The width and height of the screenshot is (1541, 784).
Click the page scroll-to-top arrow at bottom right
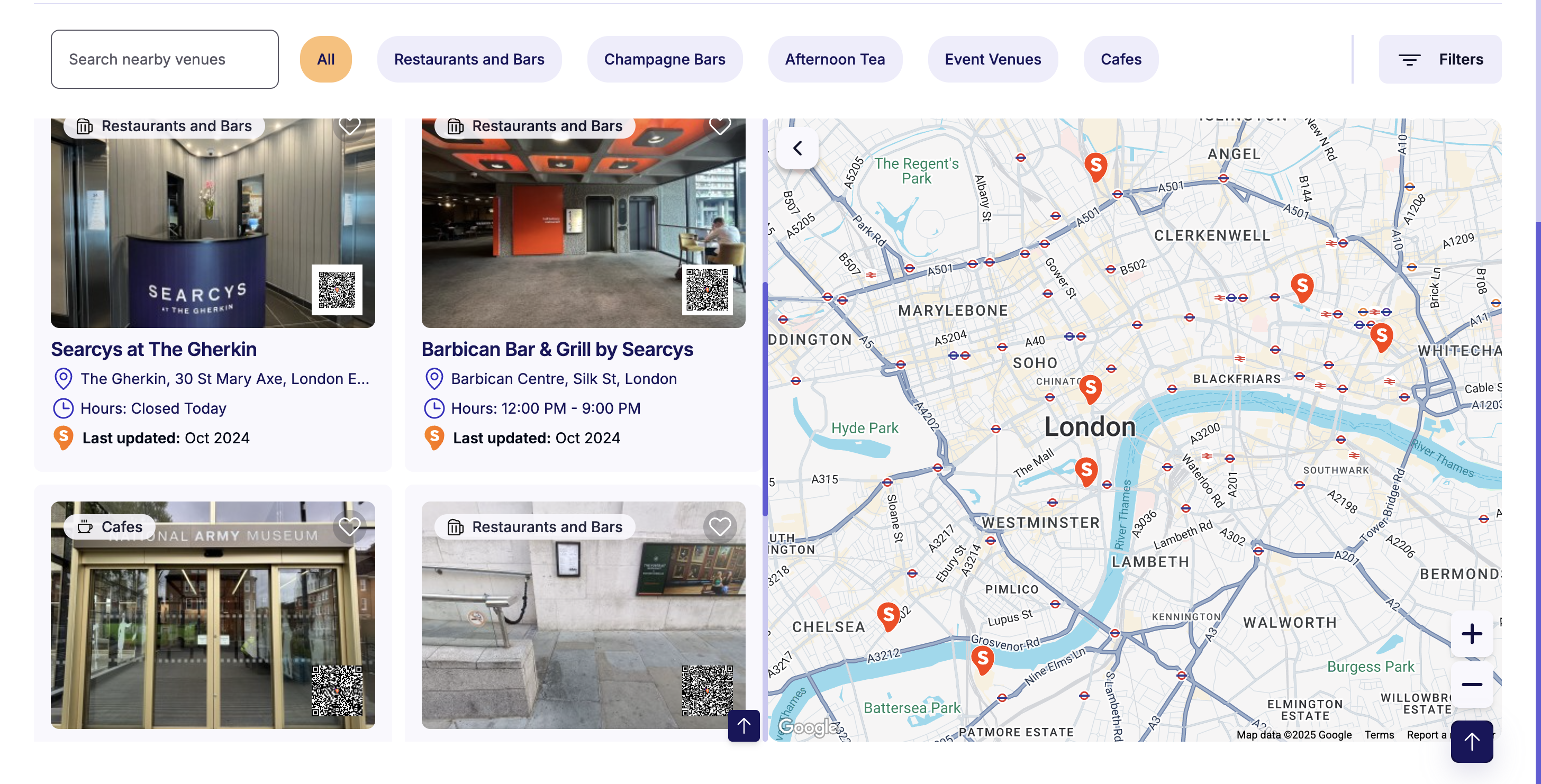(1472, 742)
